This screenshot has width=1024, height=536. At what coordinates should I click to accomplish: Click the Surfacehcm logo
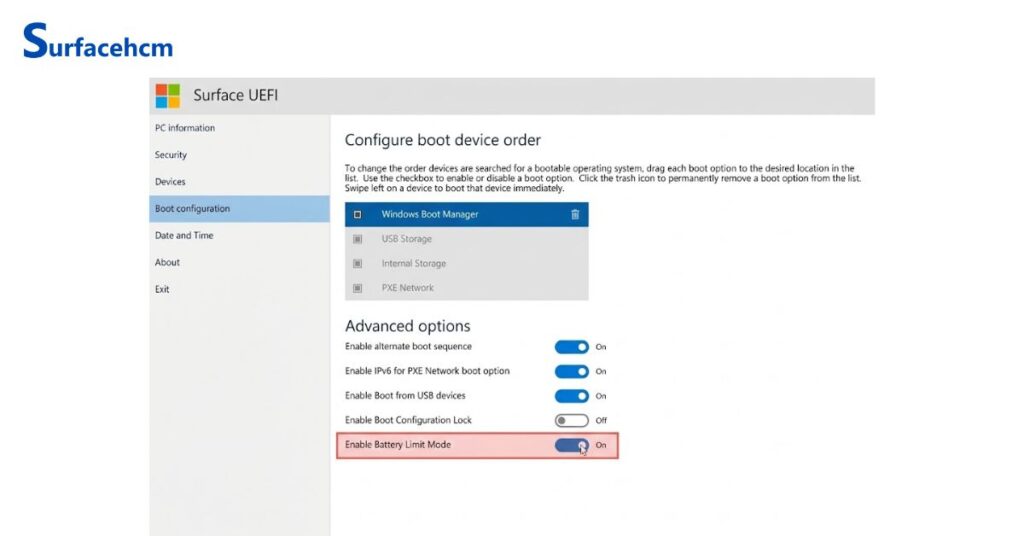98,40
